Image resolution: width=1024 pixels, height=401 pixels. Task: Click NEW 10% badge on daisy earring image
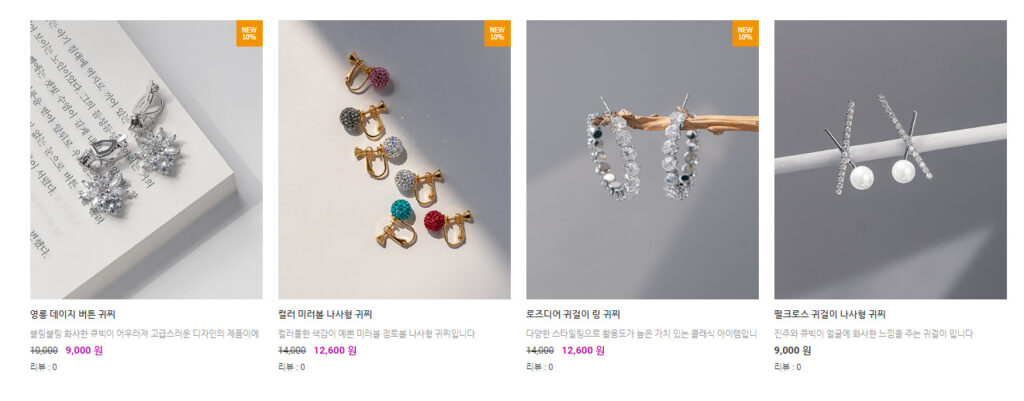tap(249, 33)
